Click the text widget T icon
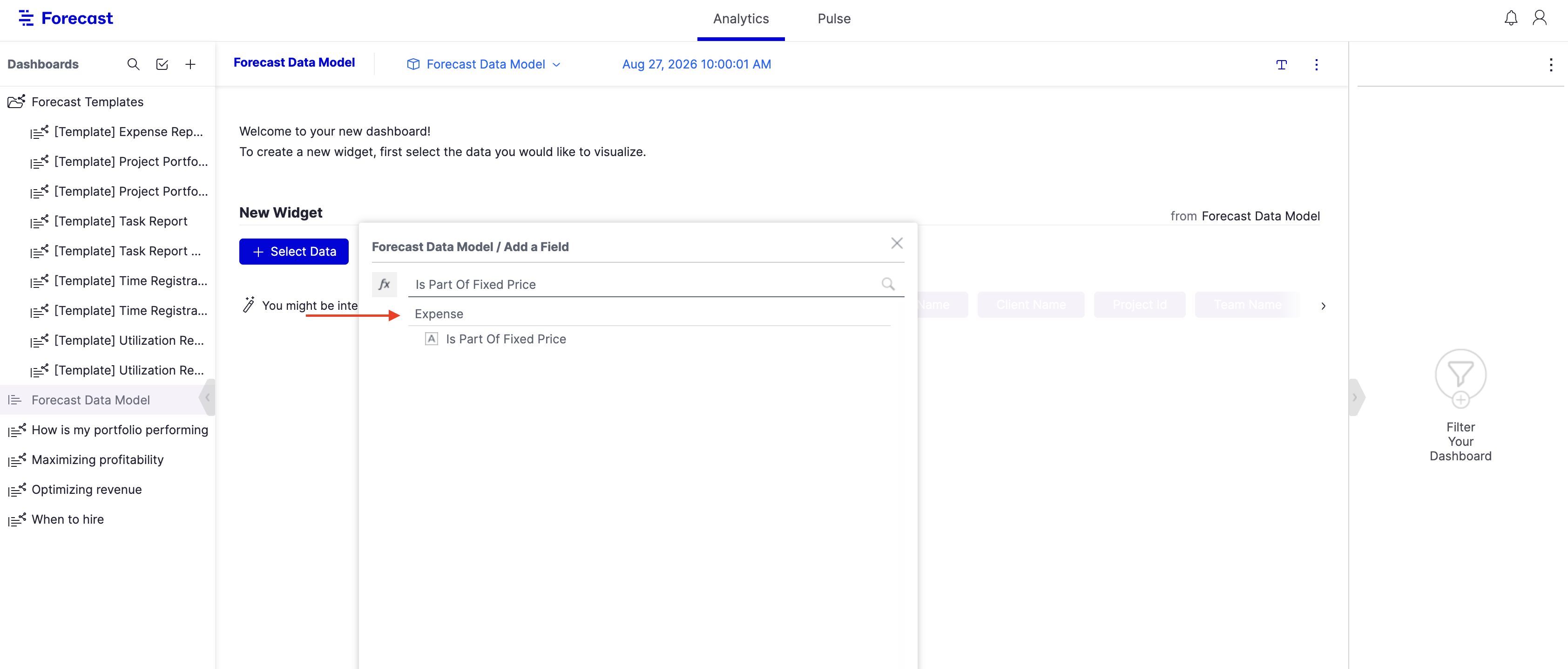The image size is (1568, 669). pos(1281,65)
